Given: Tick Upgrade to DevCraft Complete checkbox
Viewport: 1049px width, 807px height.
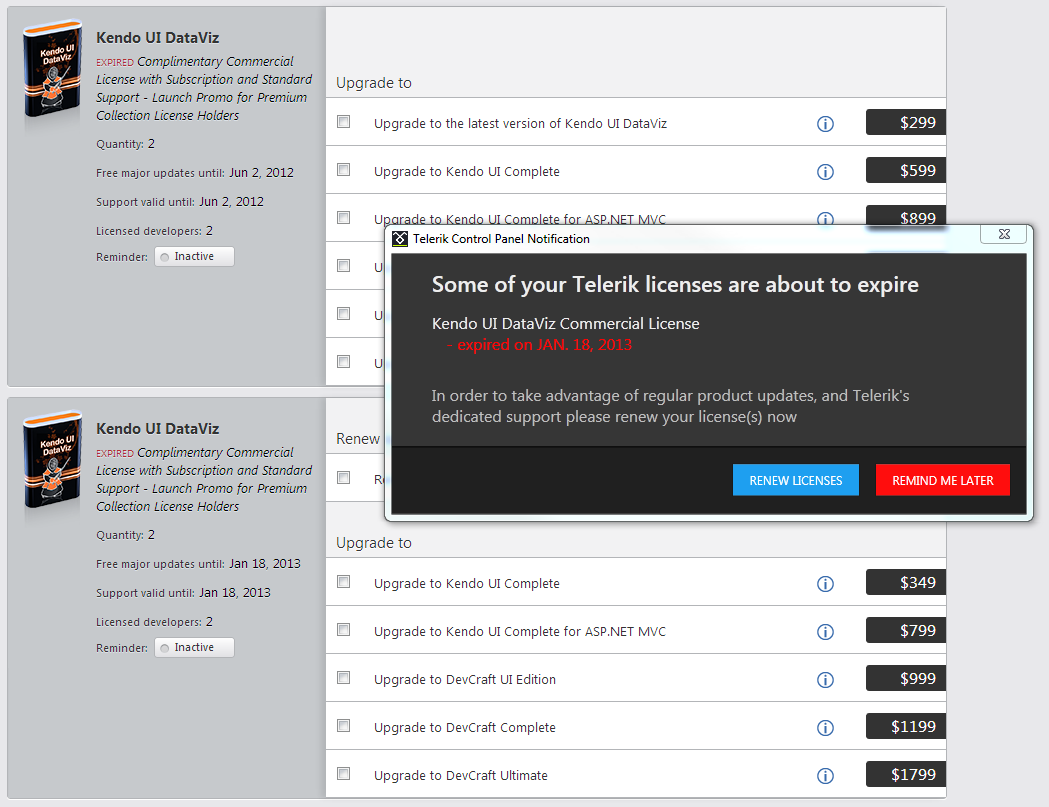Looking at the screenshot, I should [344, 726].
